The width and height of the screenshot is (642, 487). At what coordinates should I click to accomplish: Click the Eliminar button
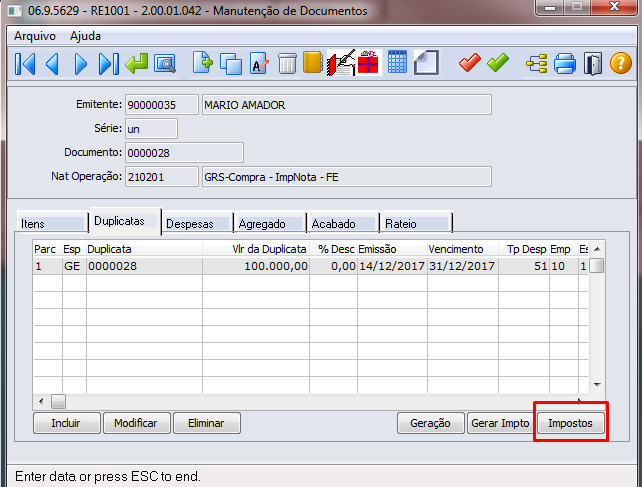coord(207,423)
